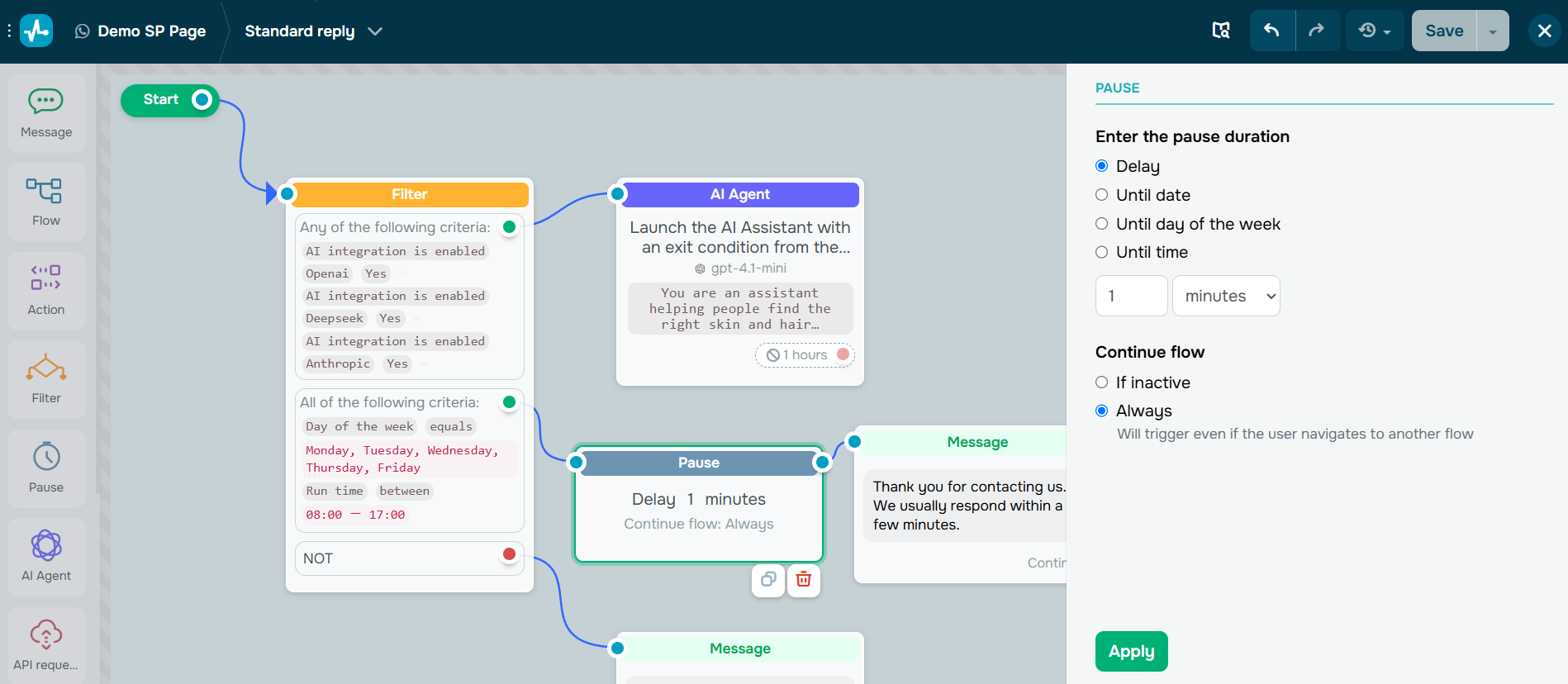Click the input connector of the top-right Message block
Image resolution: width=1568 pixels, height=684 pixels.
click(855, 442)
